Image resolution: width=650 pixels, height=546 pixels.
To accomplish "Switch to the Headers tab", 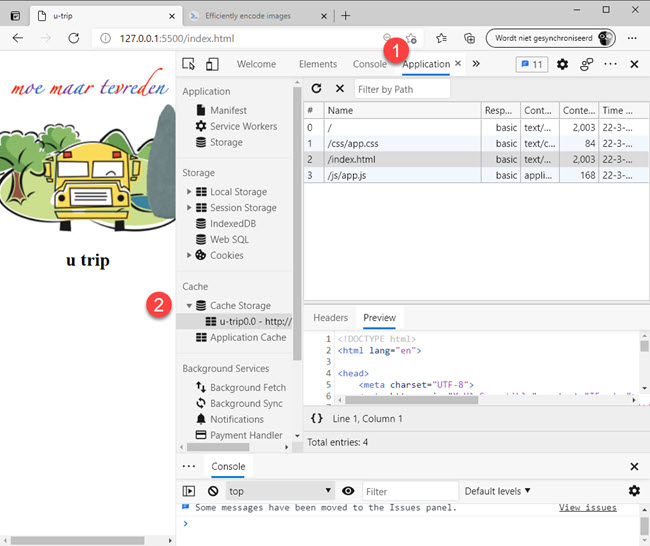I will [330, 318].
